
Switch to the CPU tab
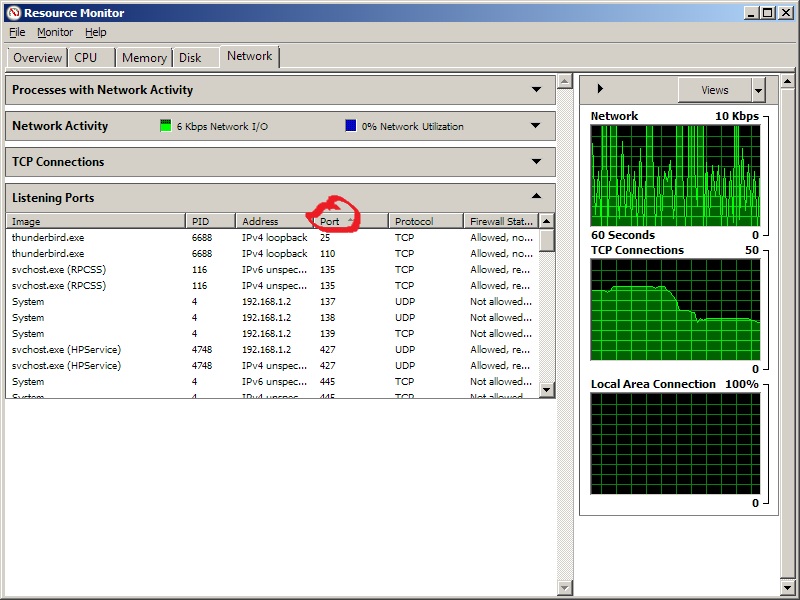pyautogui.click(x=88, y=57)
